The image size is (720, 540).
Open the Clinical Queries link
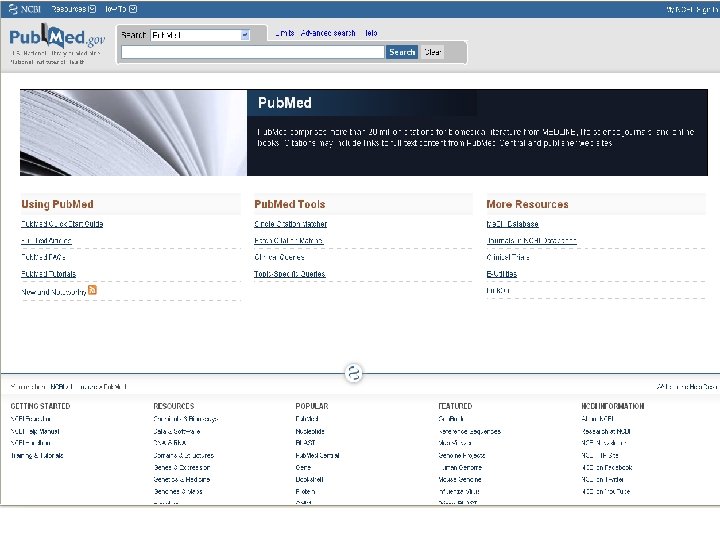[x=279, y=257]
